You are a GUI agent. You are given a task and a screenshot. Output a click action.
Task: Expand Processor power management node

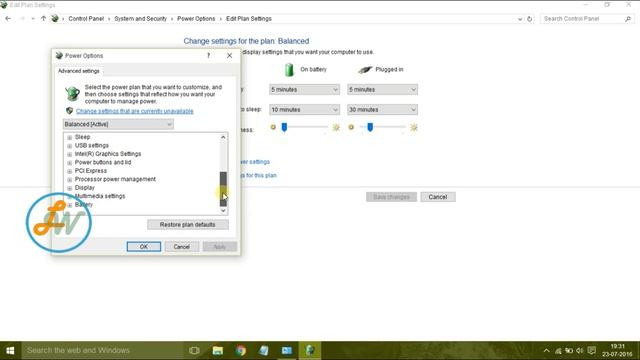click(x=69, y=180)
